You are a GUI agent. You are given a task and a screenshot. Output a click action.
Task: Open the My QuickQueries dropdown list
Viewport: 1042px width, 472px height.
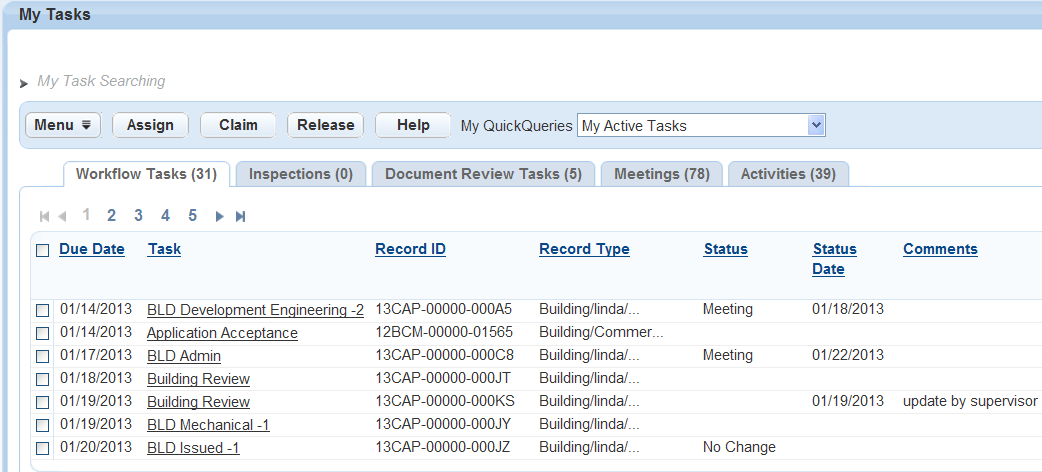(x=816, y=125)
